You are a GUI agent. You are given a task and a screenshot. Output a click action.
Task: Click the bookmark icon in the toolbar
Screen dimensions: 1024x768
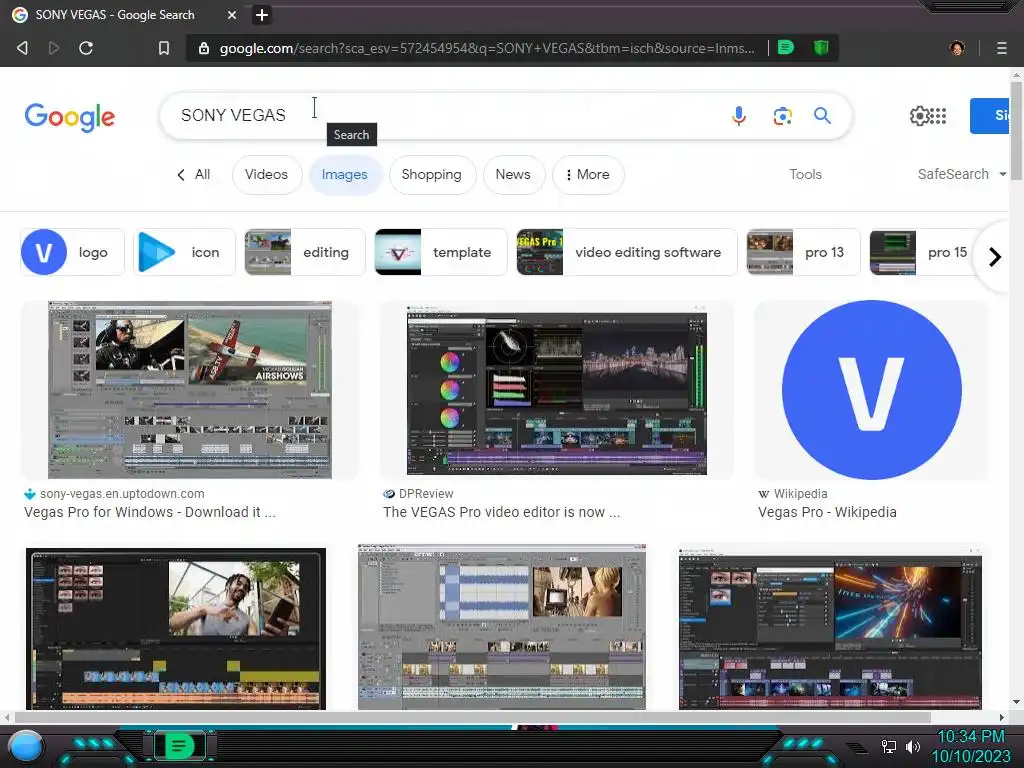164,48
